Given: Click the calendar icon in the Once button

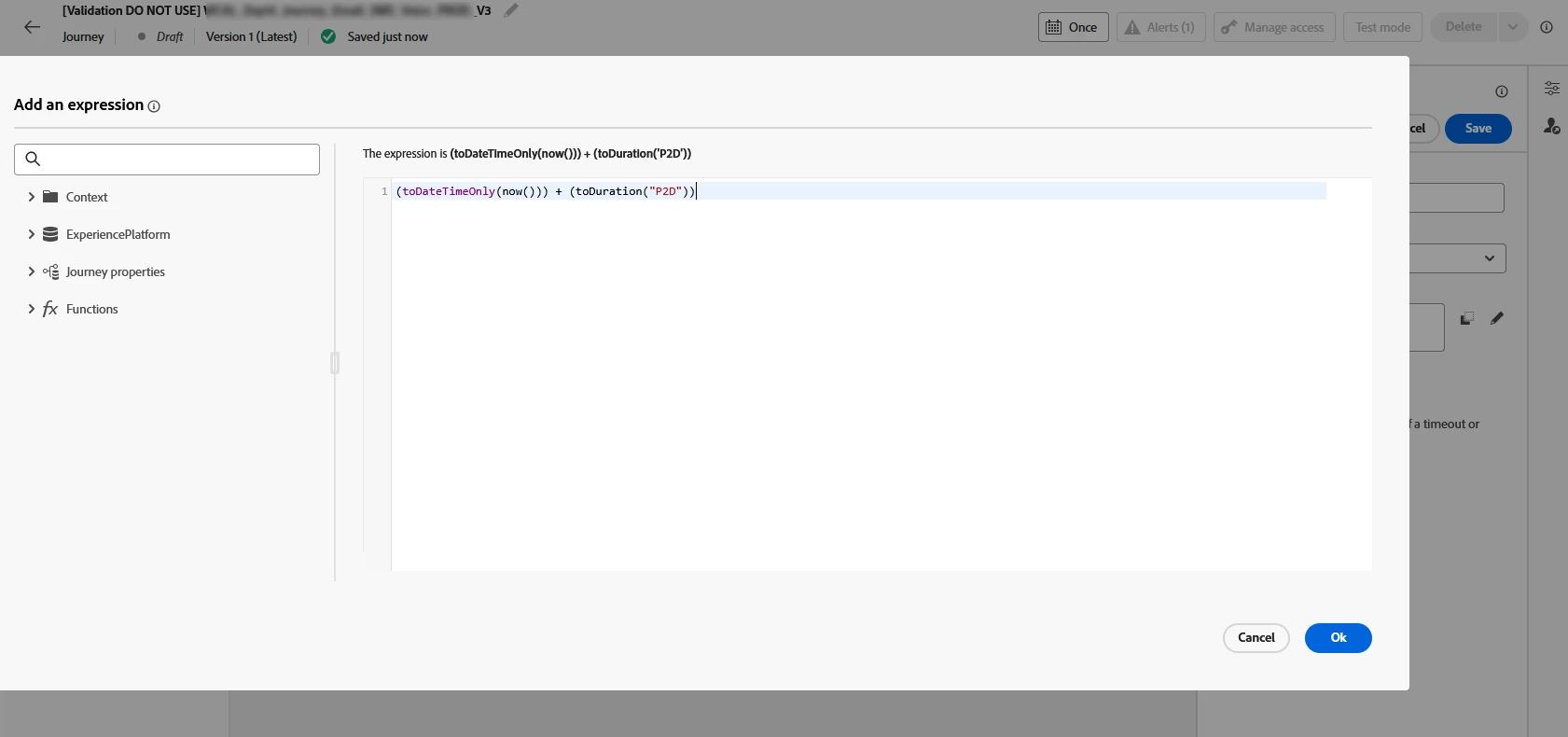Looking at the screenshot, I should [x=1053, y=27].
